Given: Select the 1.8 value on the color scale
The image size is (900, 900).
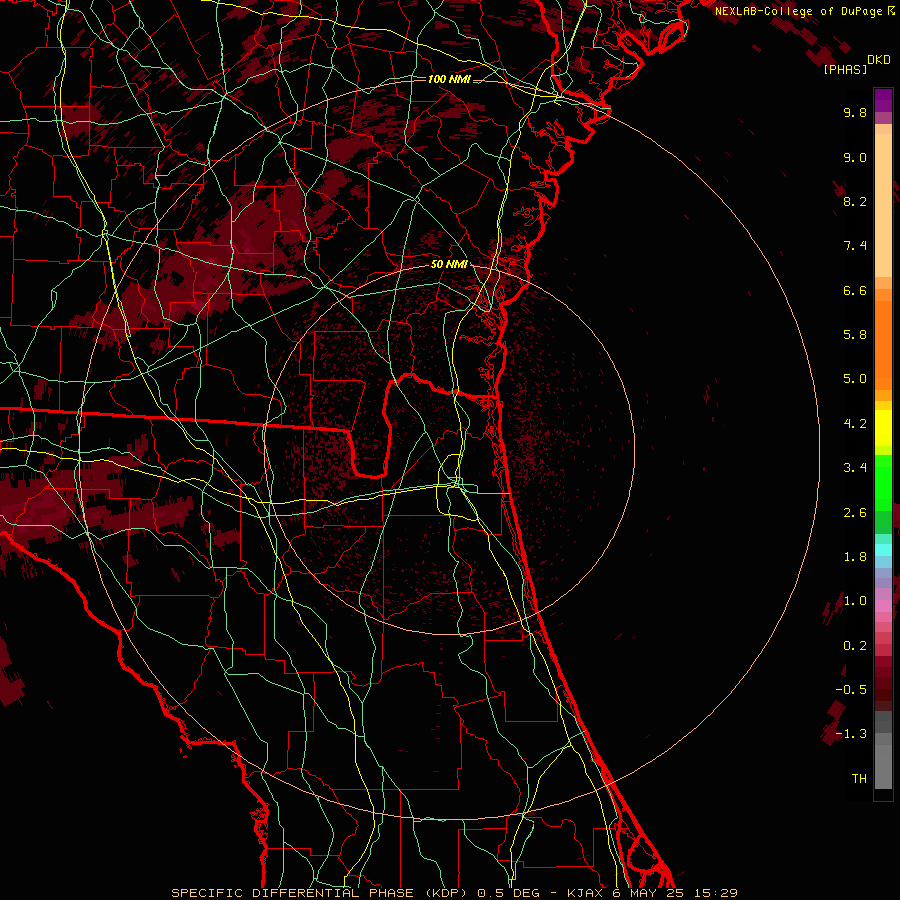Looking at the screenshot, I should [855, 557].
